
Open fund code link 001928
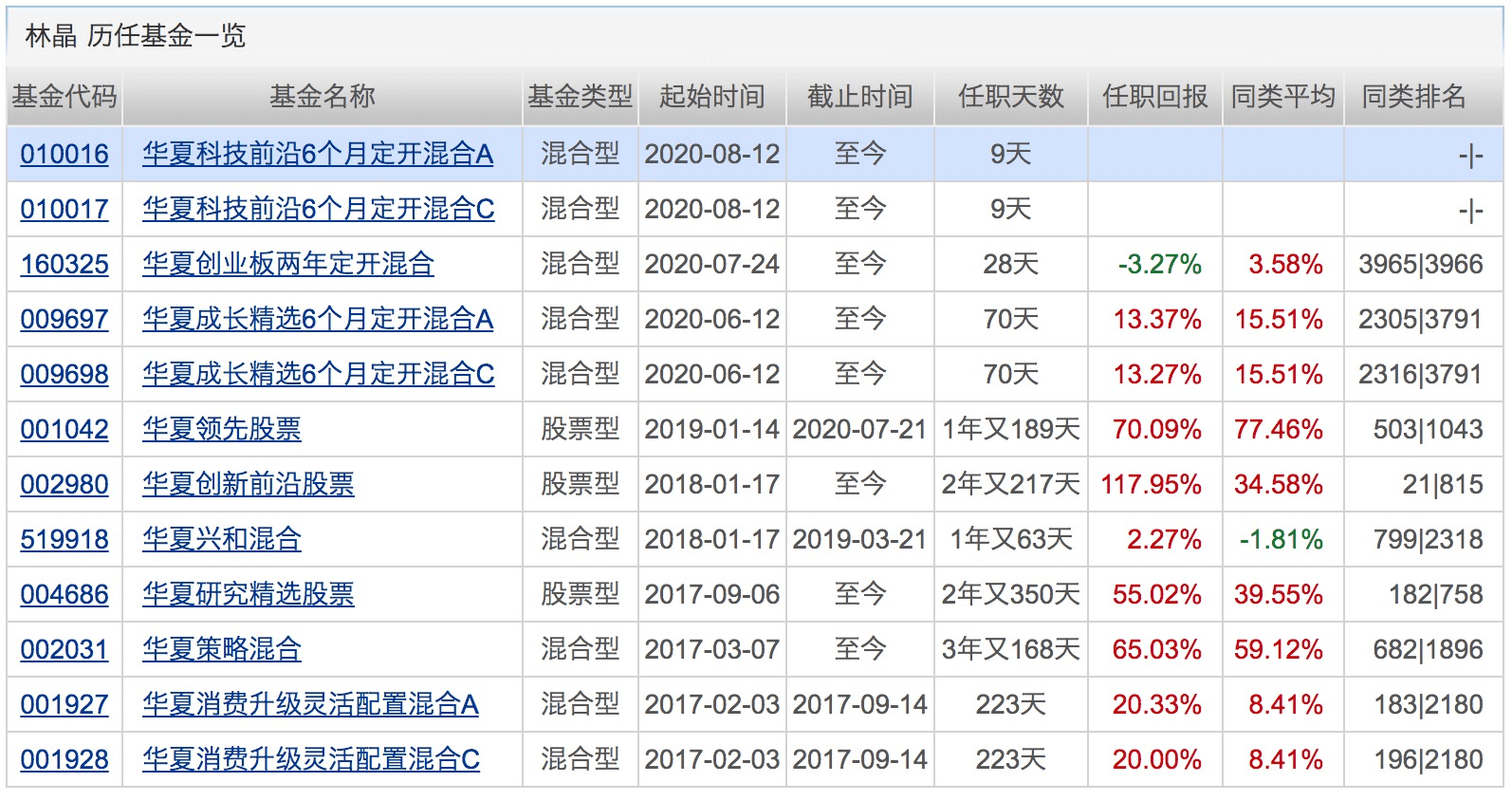[x=65, y=759]
